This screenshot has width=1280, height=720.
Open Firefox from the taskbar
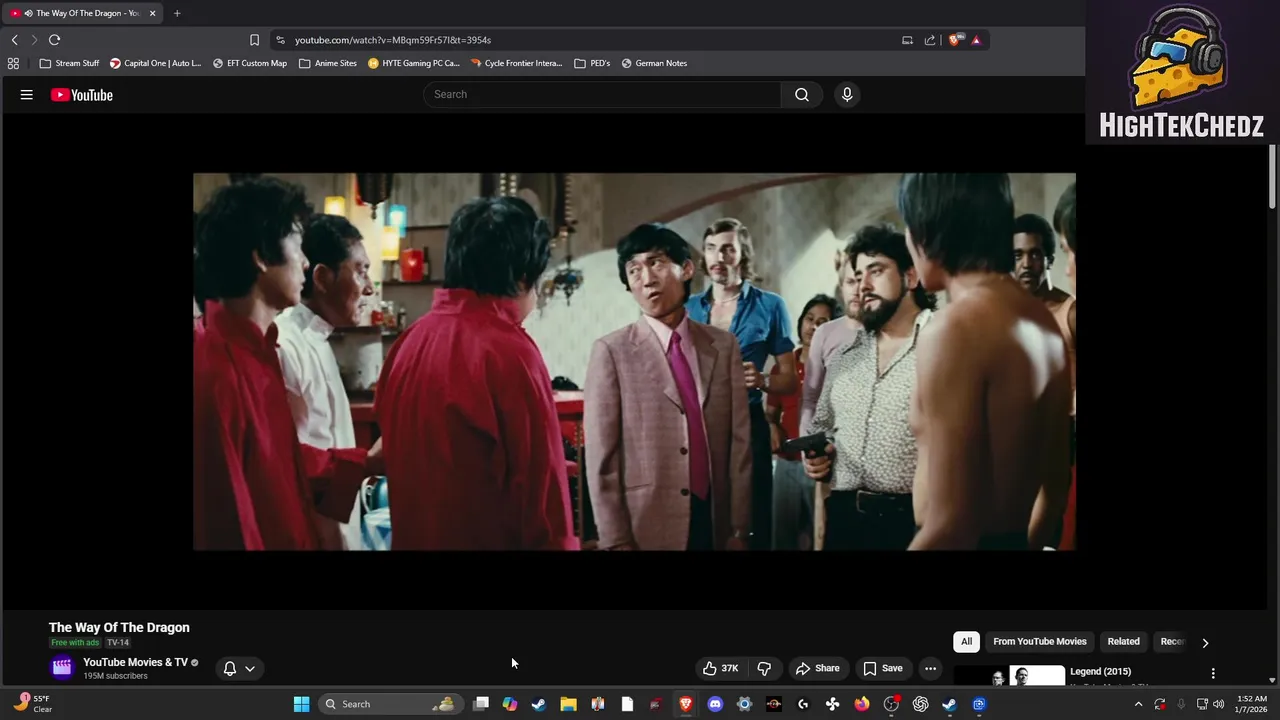pyautogui.click(x=861, y=704)
